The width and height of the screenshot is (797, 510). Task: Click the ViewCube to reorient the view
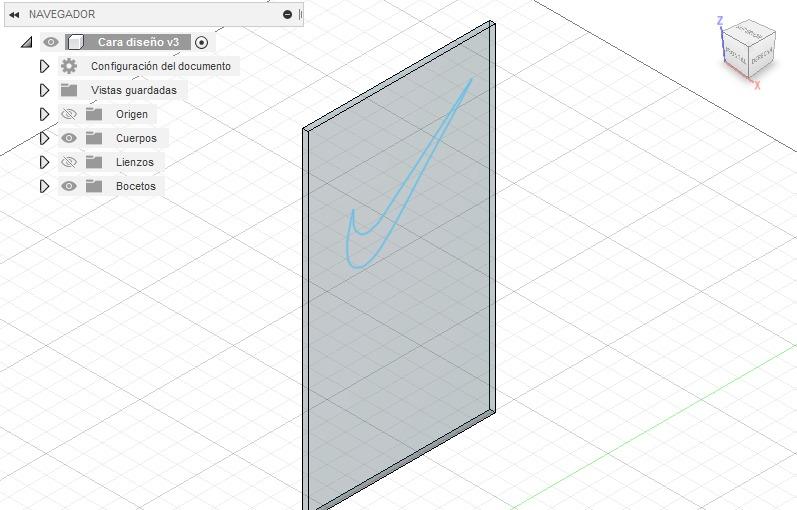point(748,47)
